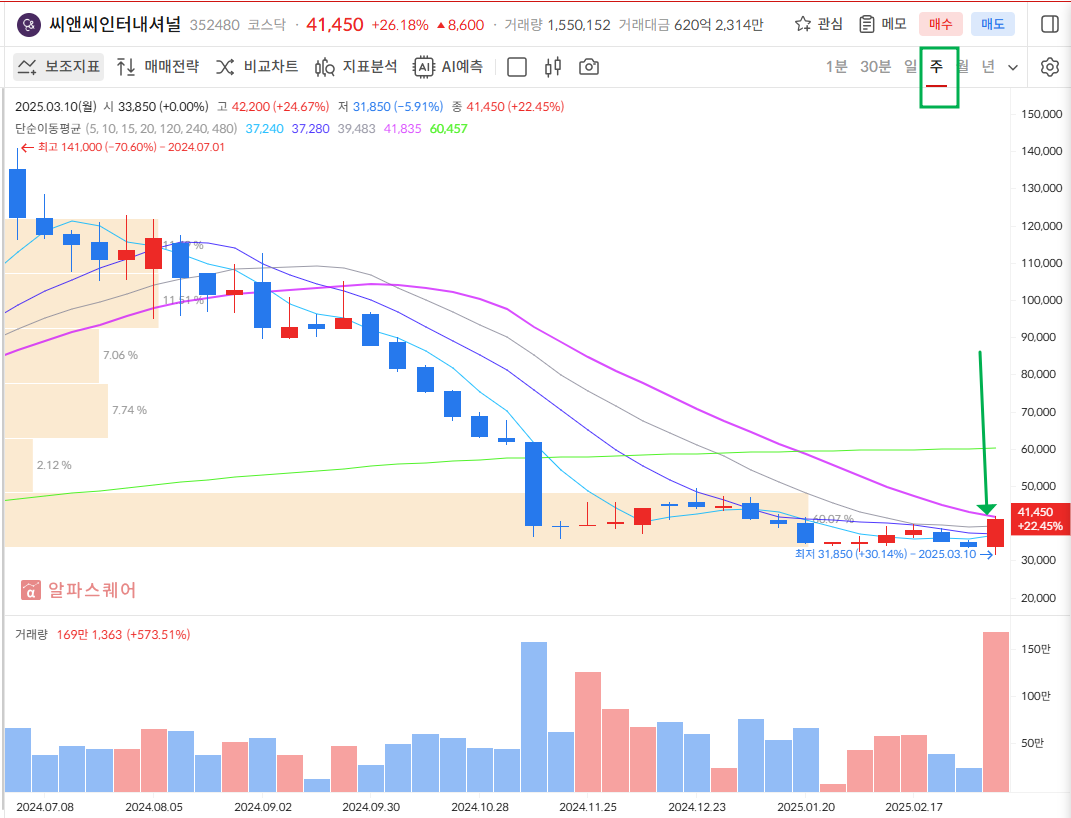This screenshot has width=1071, height=818.
Task: Expand the interval dropdown chevron
Action: pos(1013,68)
